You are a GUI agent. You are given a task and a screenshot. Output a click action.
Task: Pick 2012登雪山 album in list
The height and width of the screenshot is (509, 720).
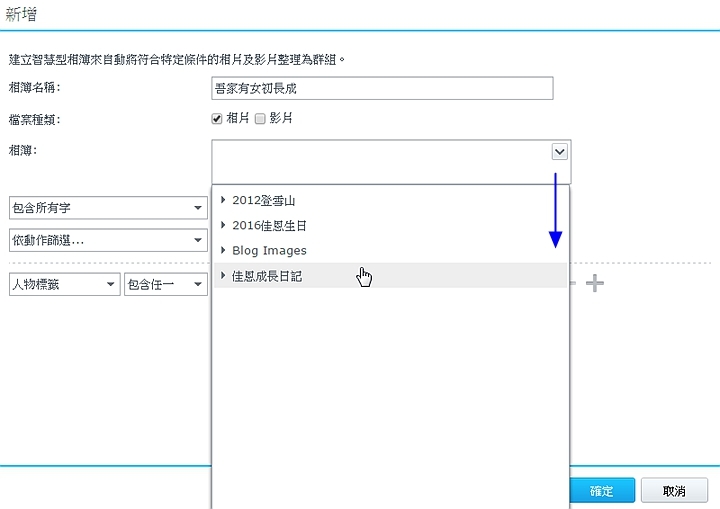pyautogui.click(x=264, y=200)
